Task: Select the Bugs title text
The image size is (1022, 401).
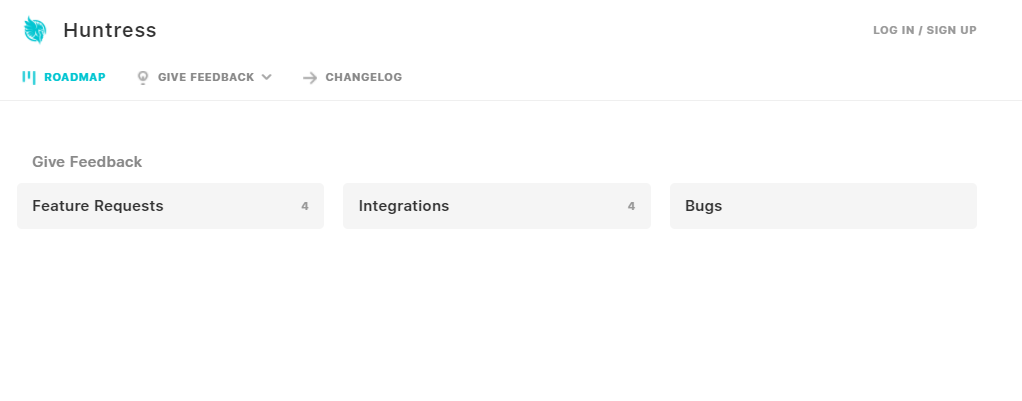Action: click(703, 206)
